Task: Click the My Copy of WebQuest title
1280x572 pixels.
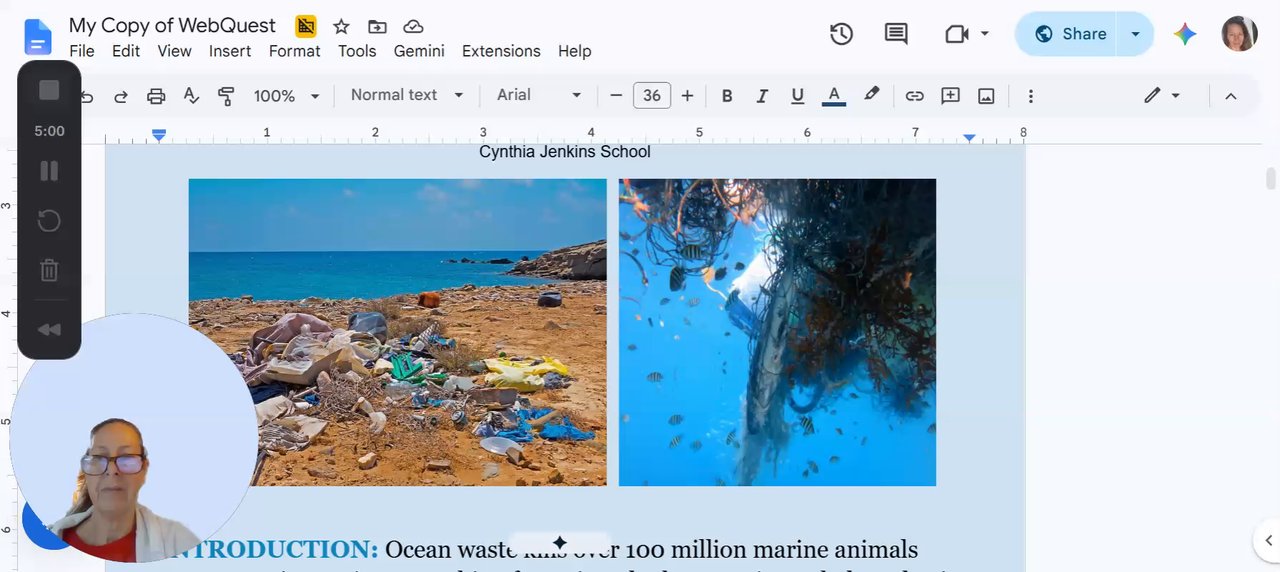Action: coord(172,26)
